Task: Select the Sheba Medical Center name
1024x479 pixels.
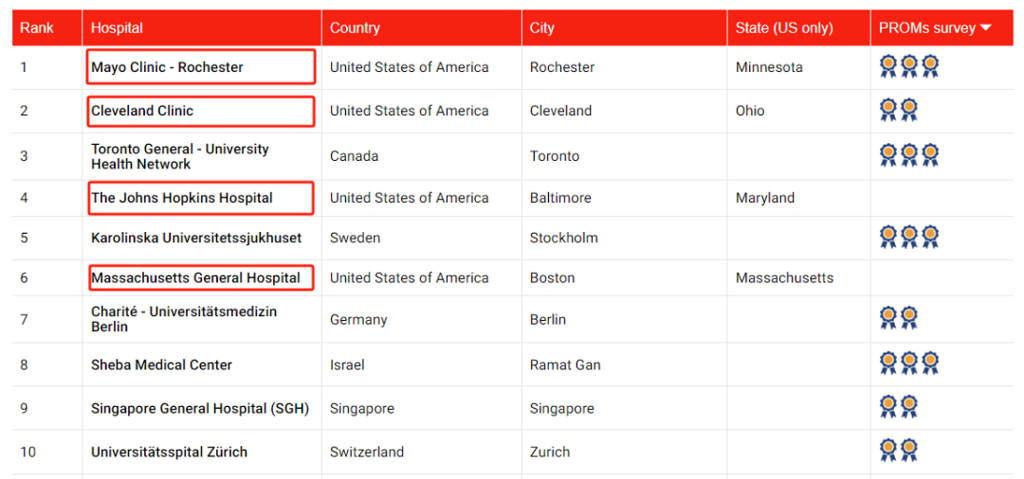Action: tap(161, 365)
